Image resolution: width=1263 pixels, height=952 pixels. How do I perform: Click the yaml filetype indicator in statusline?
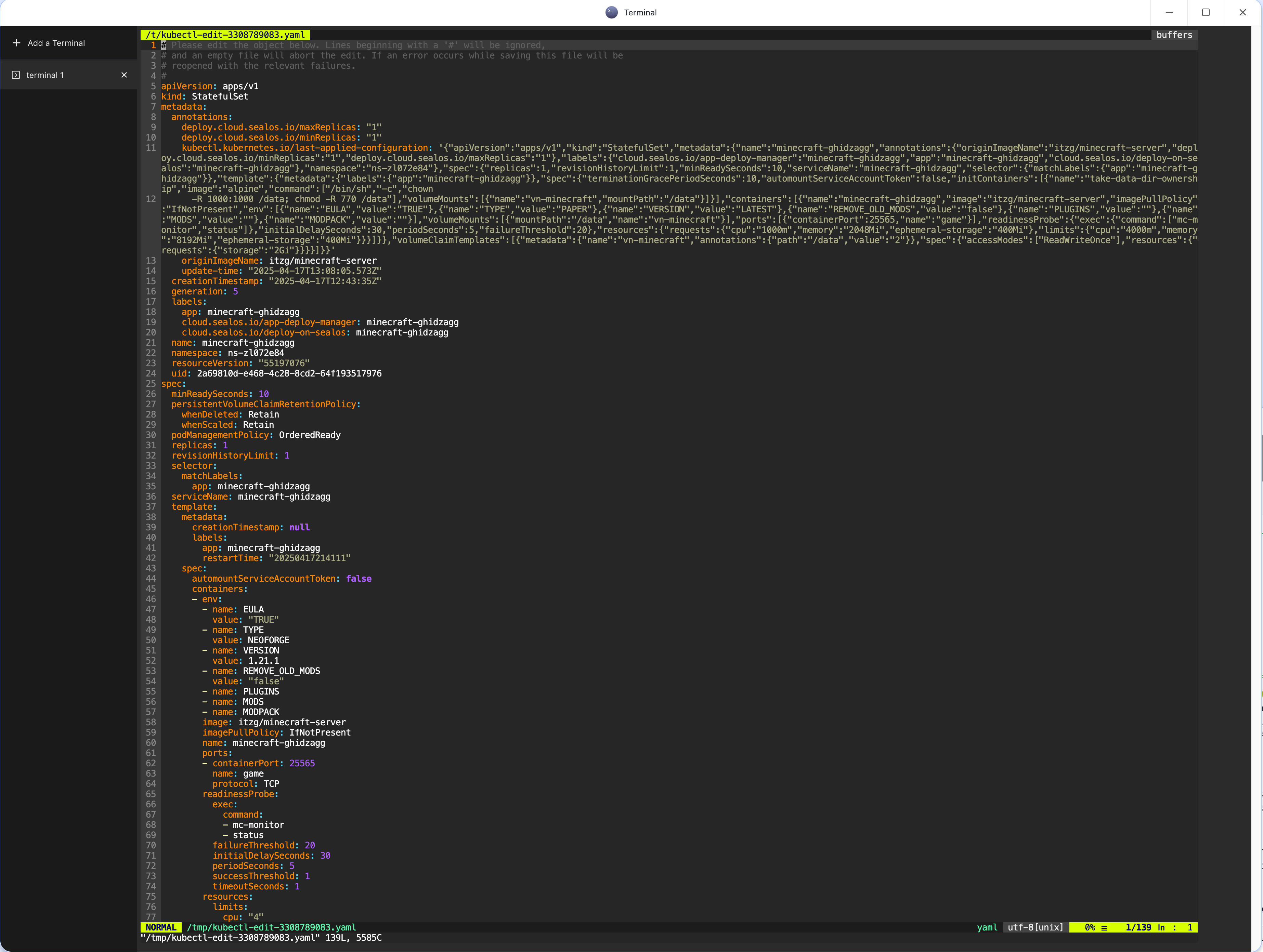click(x=987, y=927)
